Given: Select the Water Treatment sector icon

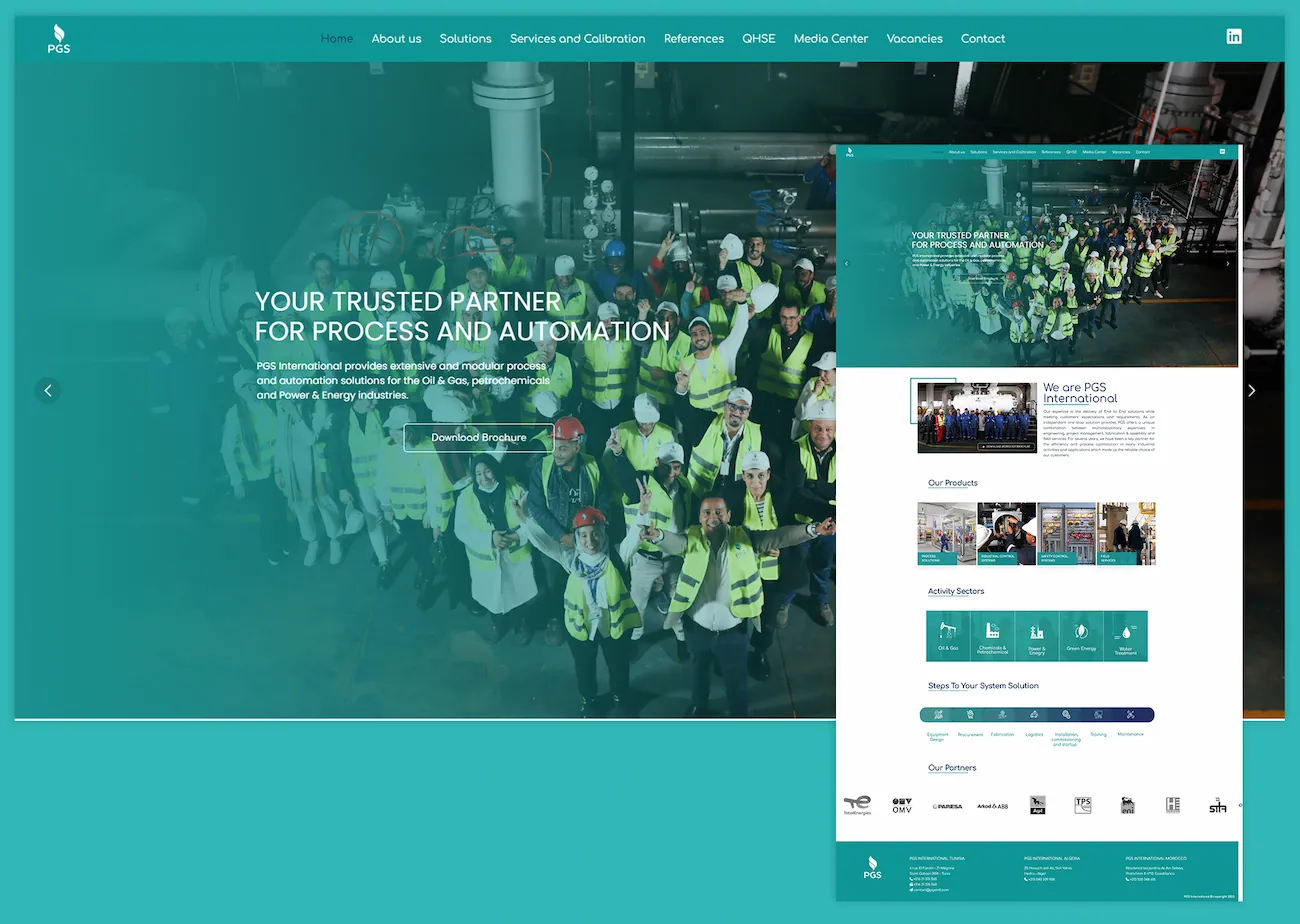Looking at the screenshot, I should pyautogui.click(x=1126, y=636).
